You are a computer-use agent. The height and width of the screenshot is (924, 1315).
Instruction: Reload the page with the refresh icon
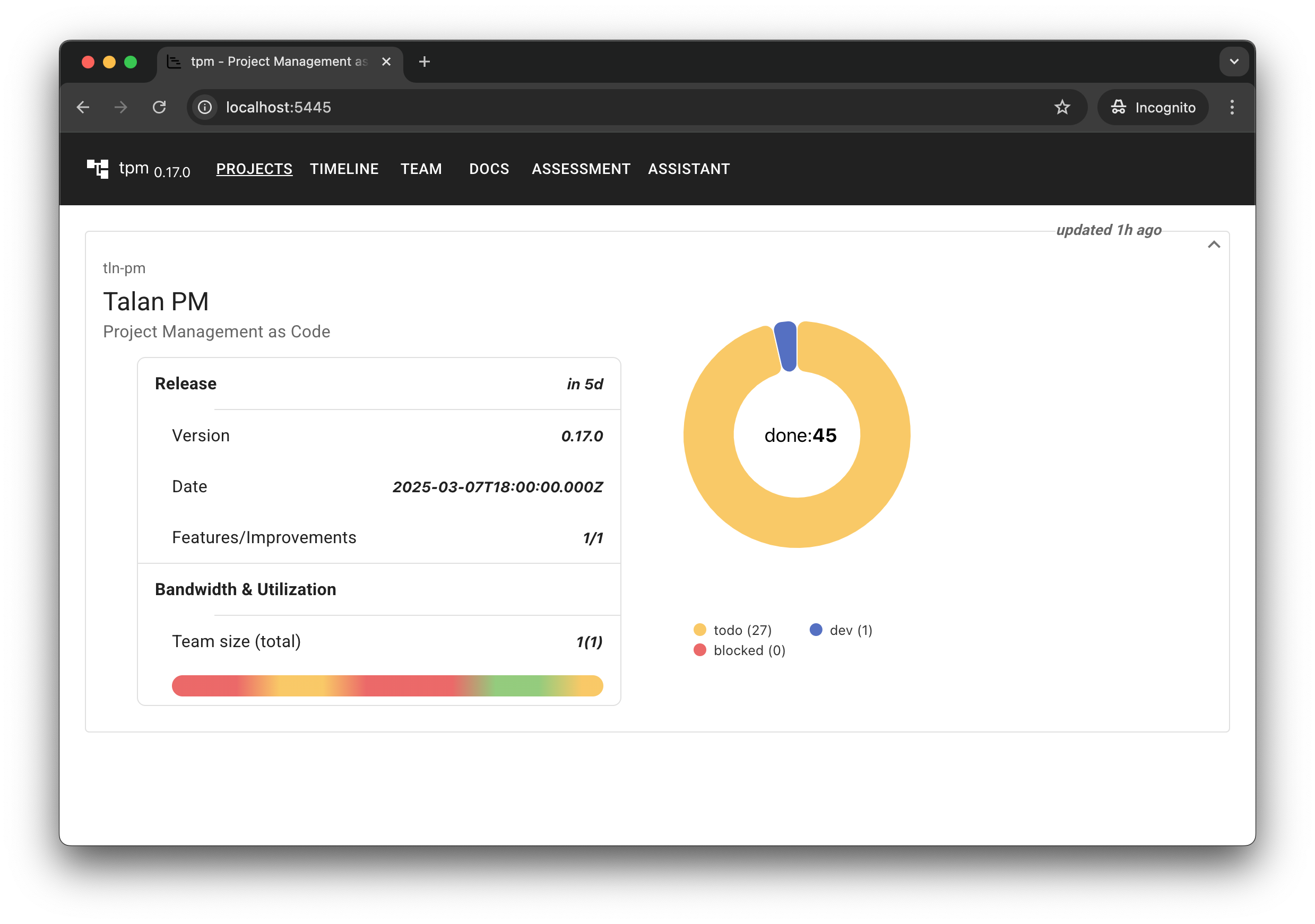(159, 107)
